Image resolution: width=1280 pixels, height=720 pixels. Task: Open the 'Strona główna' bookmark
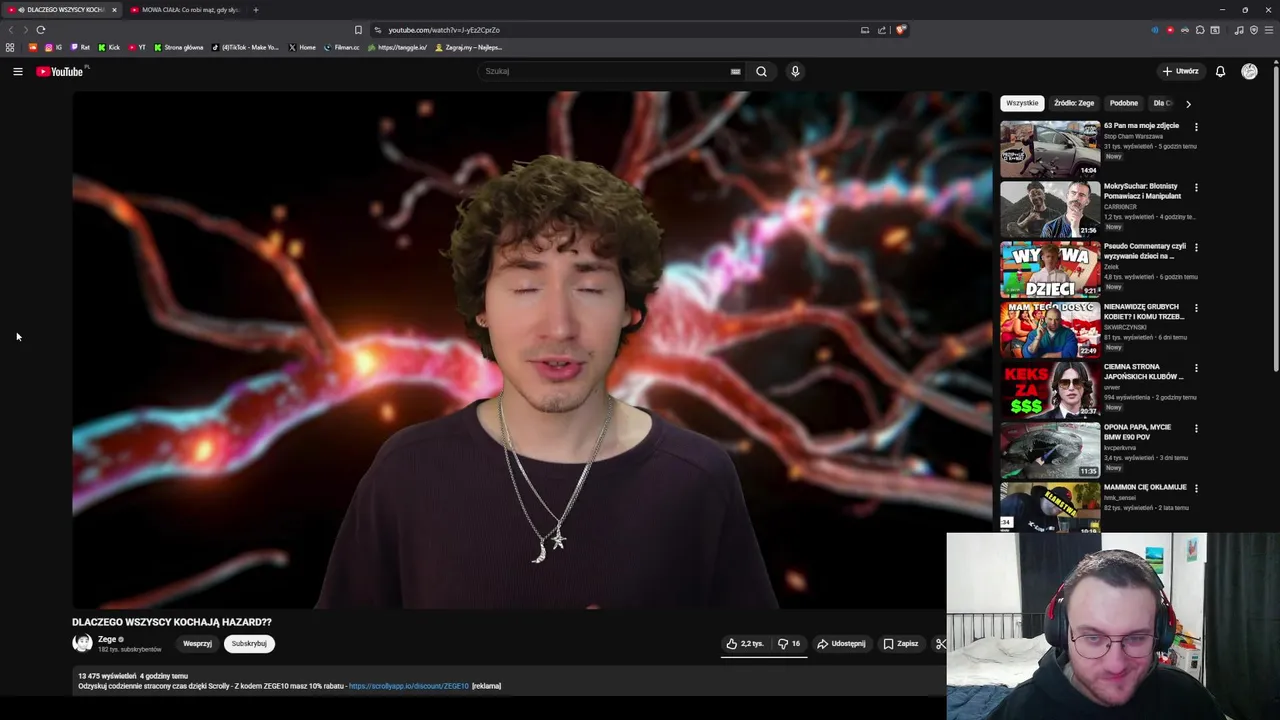click(178, 47)
